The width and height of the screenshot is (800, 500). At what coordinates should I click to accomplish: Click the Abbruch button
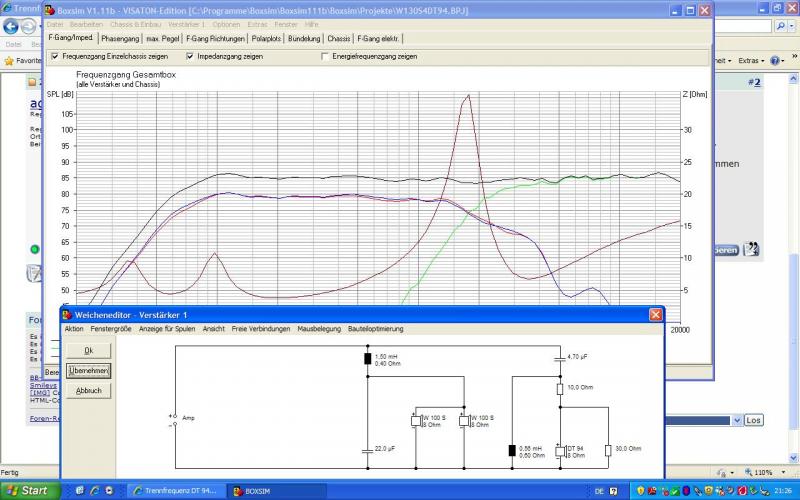coord(87,390)
